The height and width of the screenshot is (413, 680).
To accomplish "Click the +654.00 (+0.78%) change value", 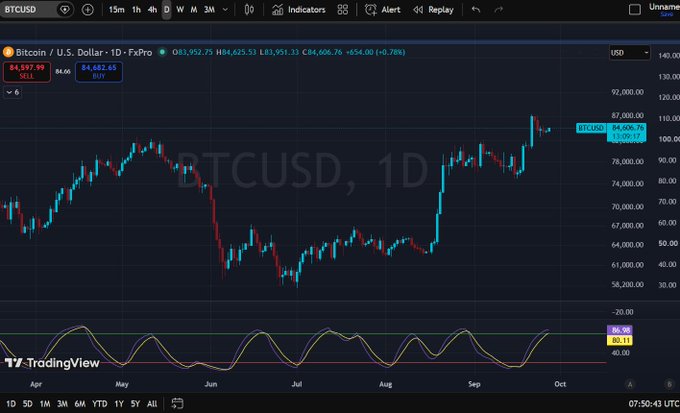I will 375,52.
